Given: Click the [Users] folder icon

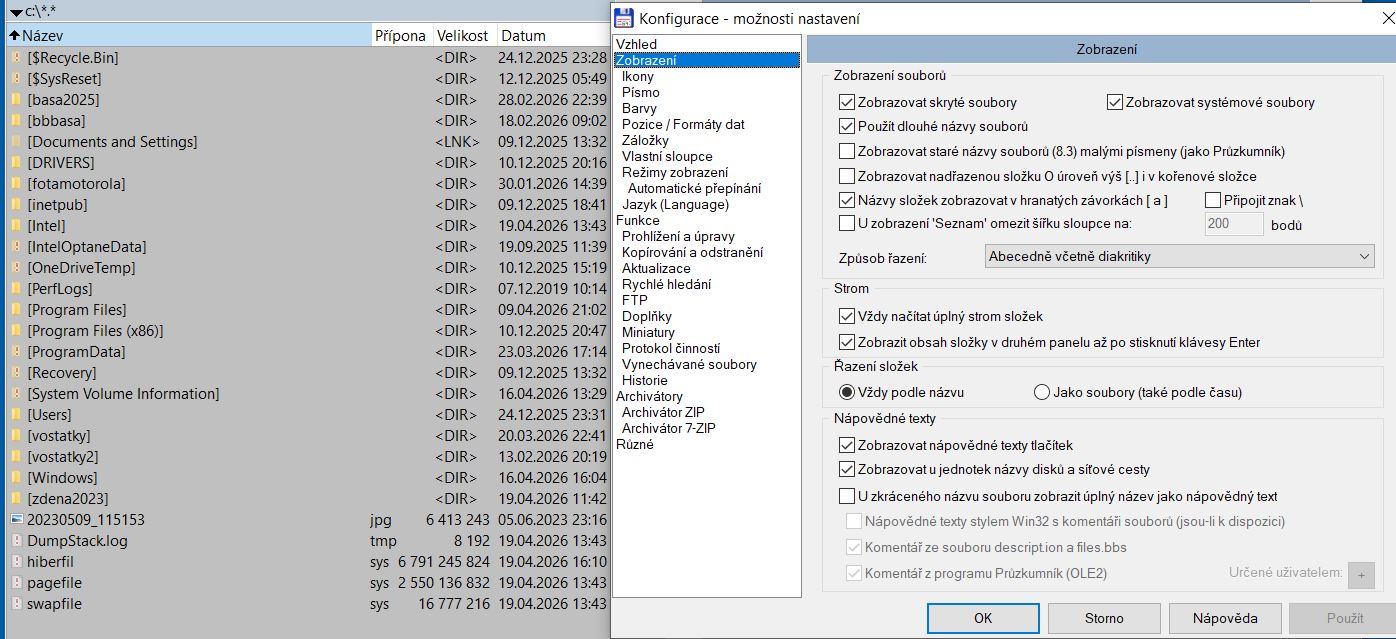Looking at the screenshot, I should [x=16, y=415].
